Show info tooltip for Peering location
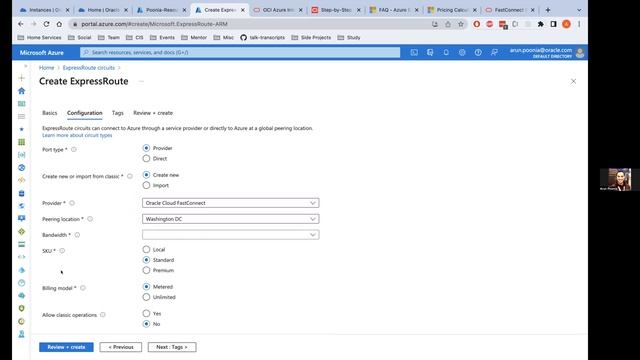The image size is (640, 360). tap(90, 219)
